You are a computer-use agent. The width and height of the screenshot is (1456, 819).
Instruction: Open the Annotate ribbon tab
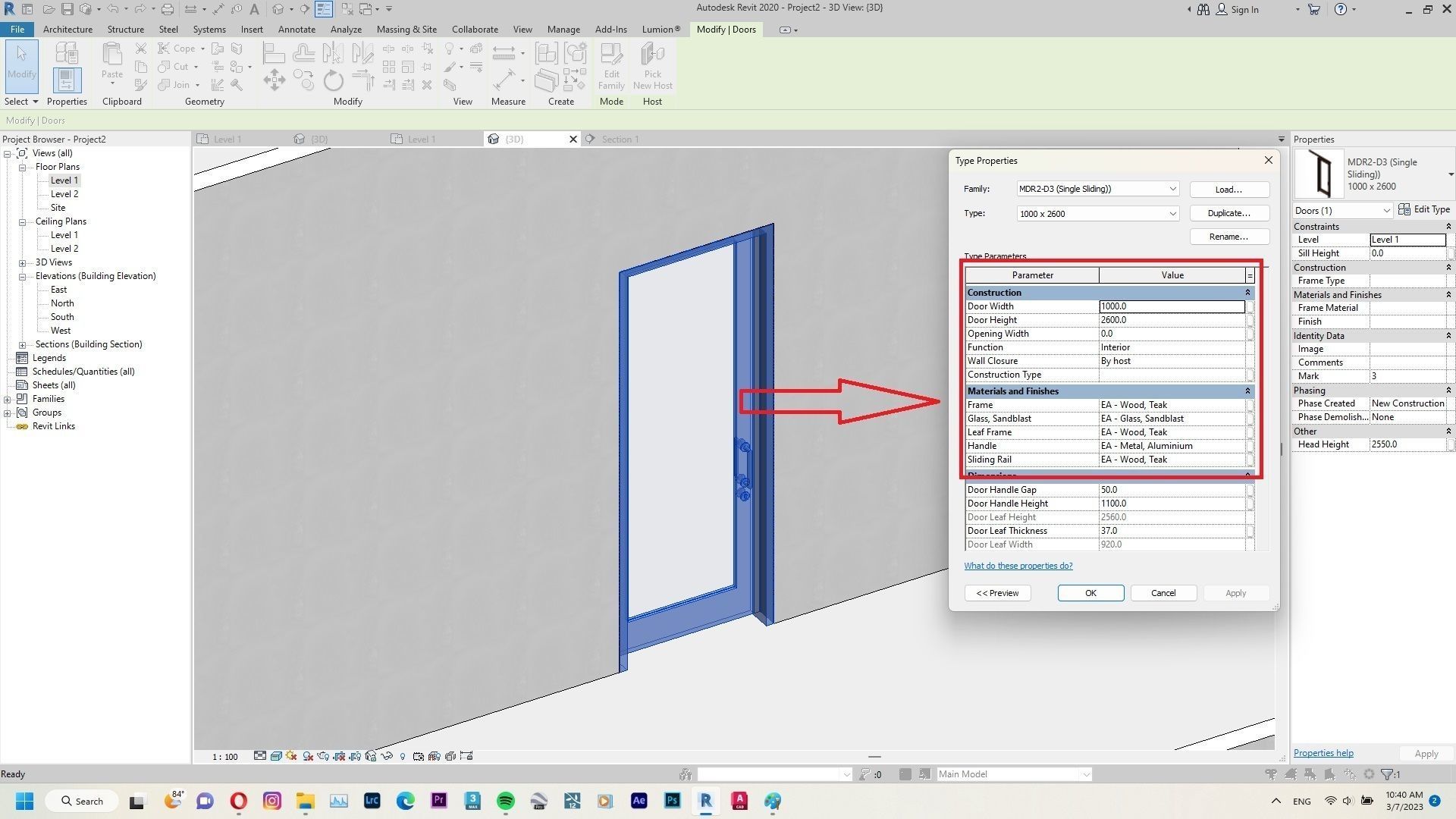[297, 30]
